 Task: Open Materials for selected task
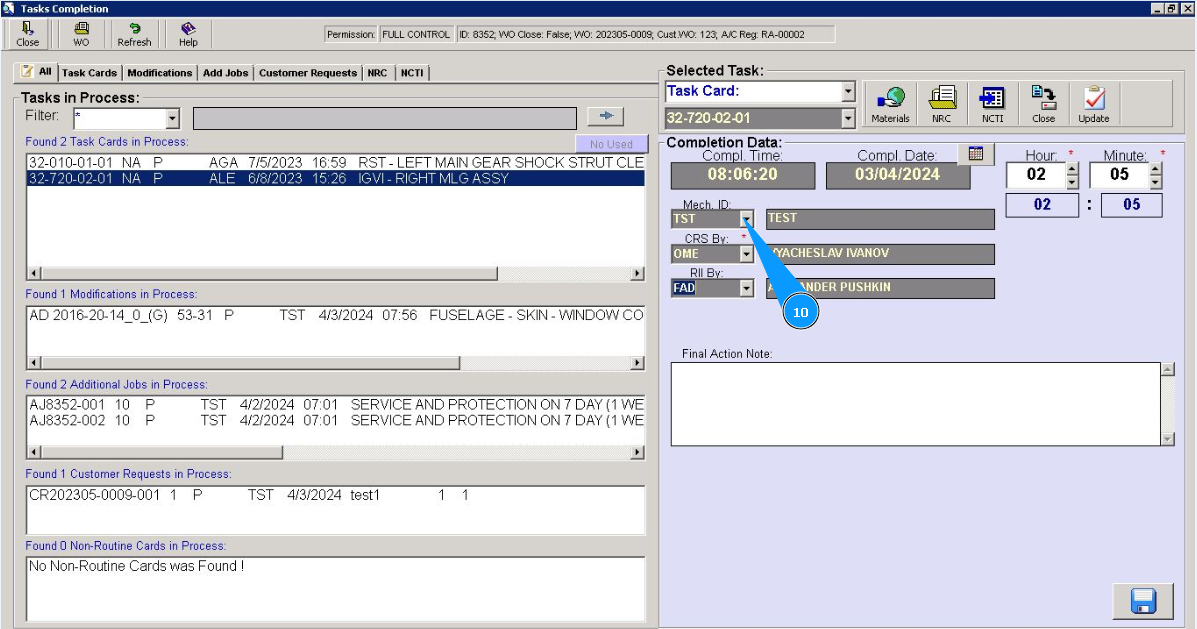pyautogui.click(x=890, y=104)
